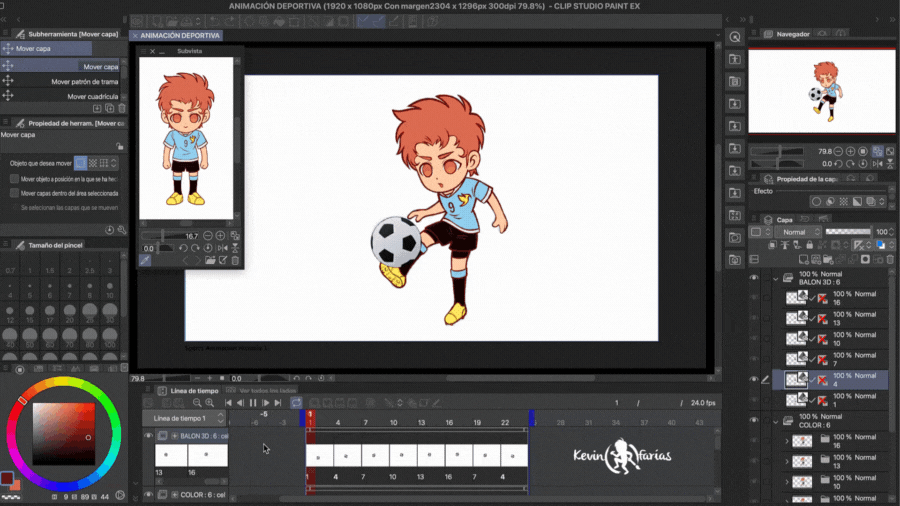Switch to the ANIMACIÓN DEPORTIVA canvas tab
The image size is (900, 506).
179,35
